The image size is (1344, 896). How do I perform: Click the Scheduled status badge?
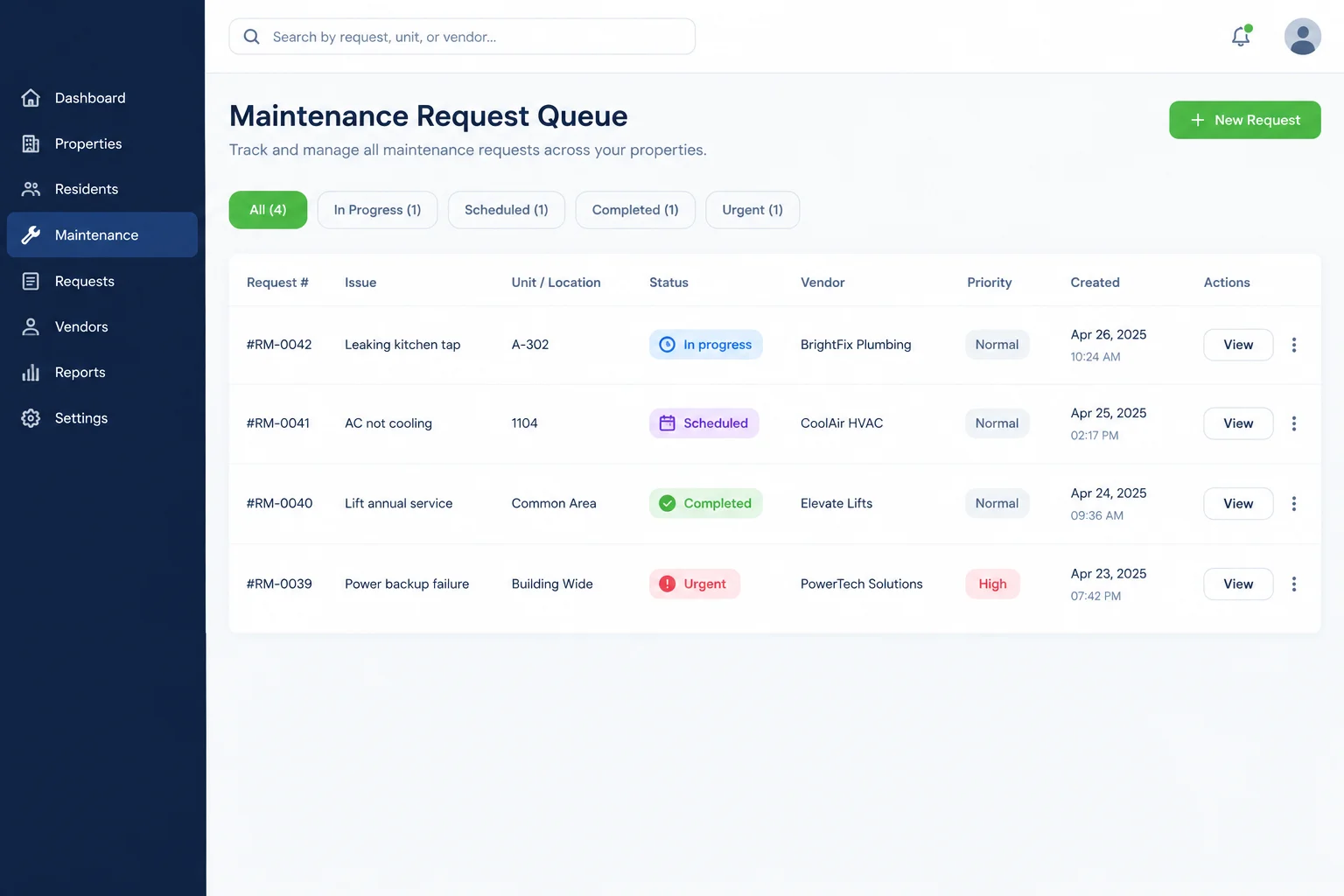703,423
